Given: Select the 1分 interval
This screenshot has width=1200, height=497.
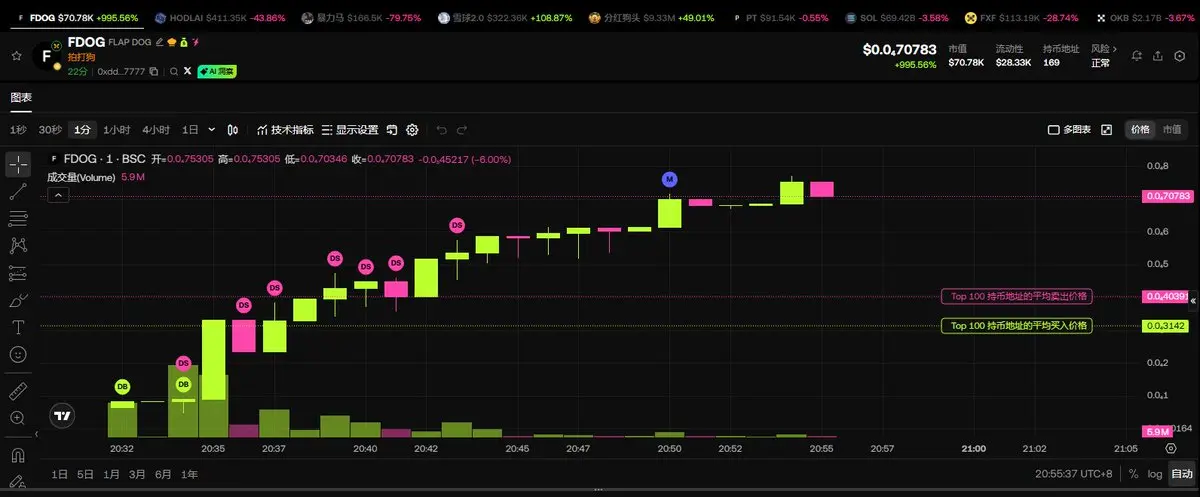Looking at the screenshot, I should coord(83,130).
